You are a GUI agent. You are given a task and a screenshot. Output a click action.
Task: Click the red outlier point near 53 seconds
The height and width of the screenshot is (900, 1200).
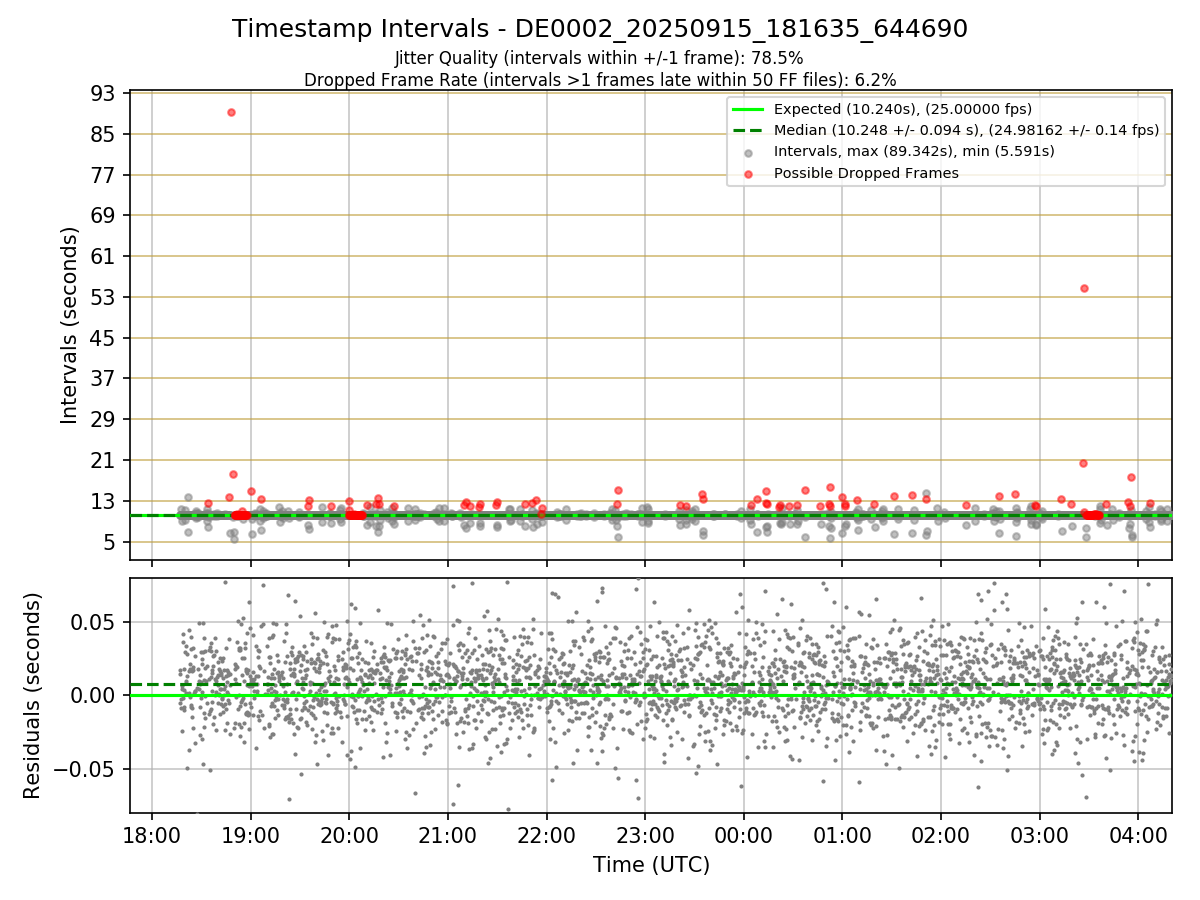1084,288
